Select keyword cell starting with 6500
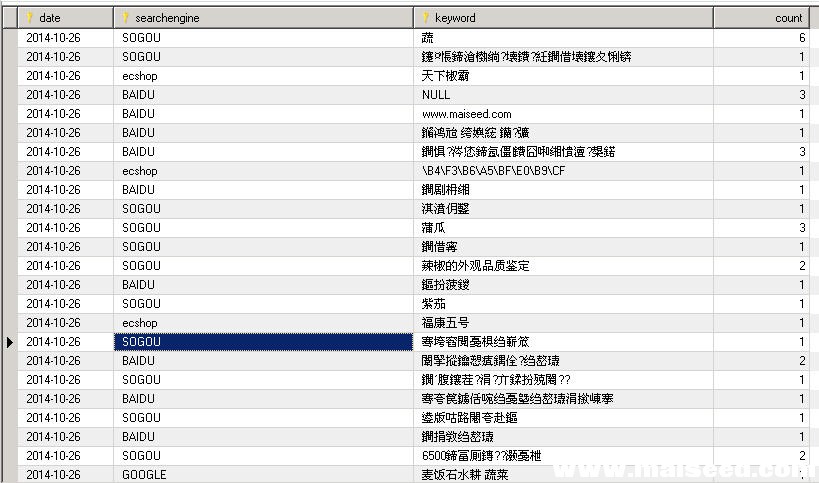Image resolution: width=819 pixels, height=483 pixels. tap(564, 456)
